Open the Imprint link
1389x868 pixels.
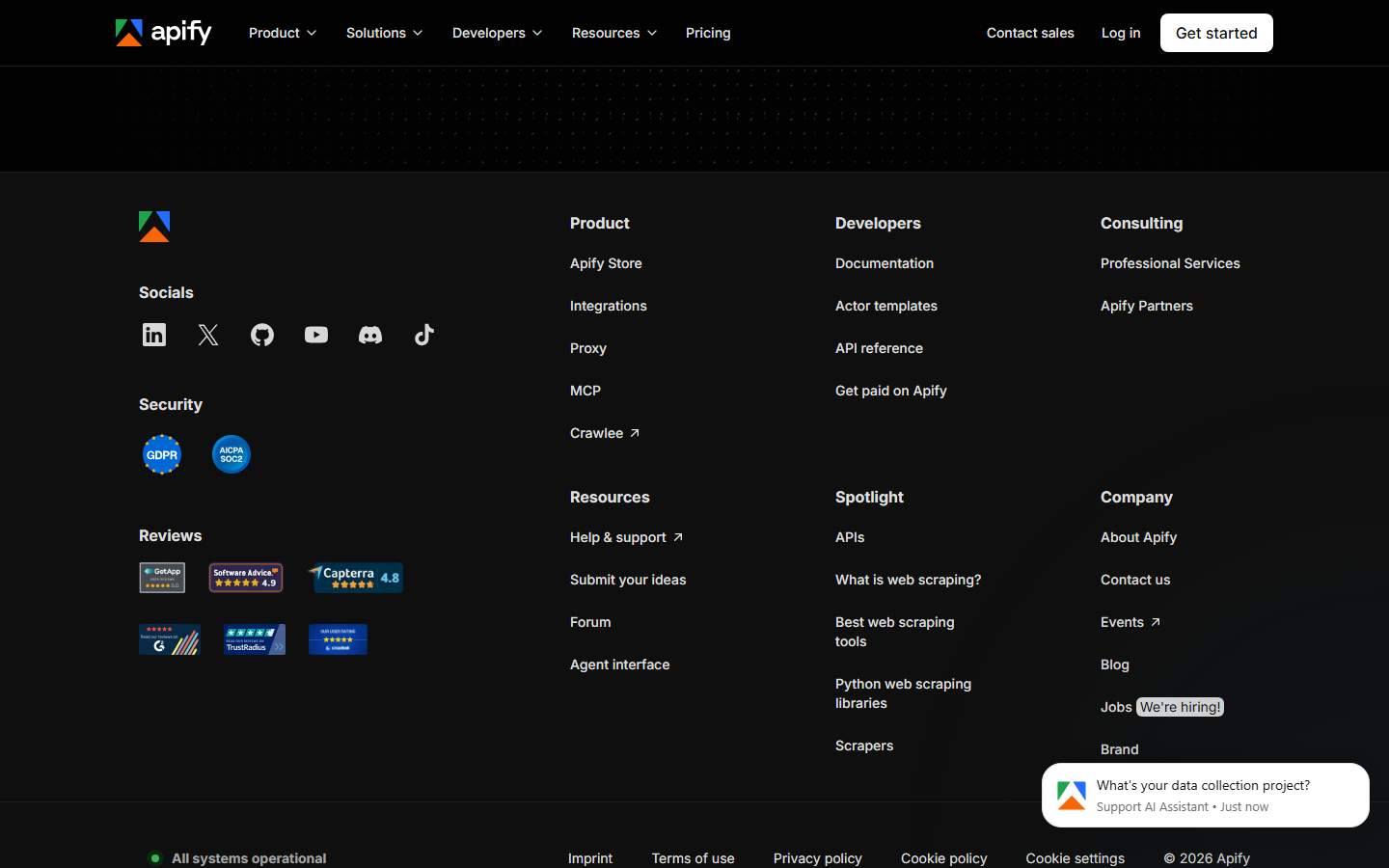click(590, 858)
